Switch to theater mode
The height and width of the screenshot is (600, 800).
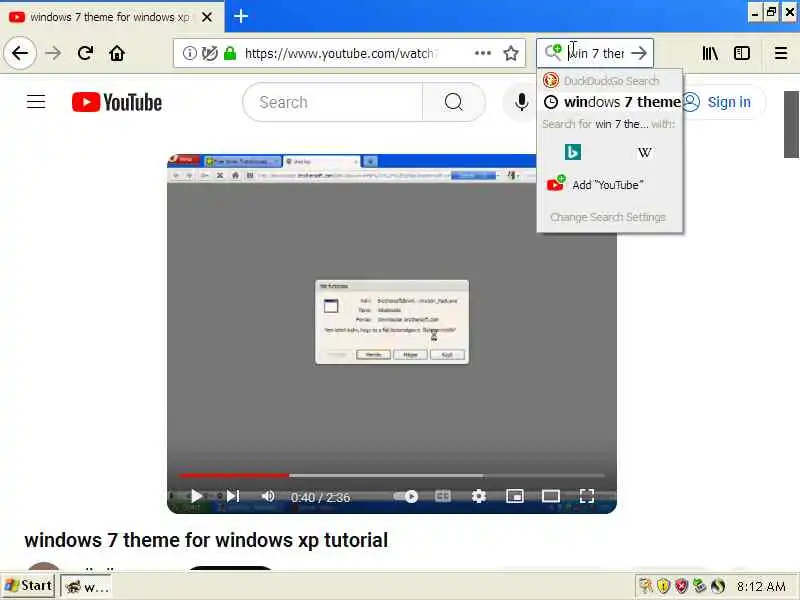click(551, 496)
